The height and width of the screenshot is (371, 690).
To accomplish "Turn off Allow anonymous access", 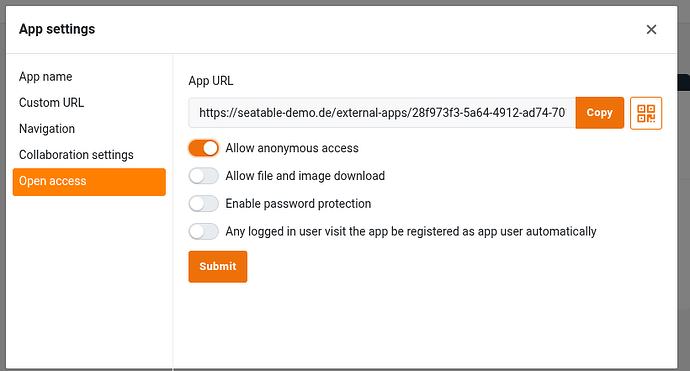I will (204, 148).
